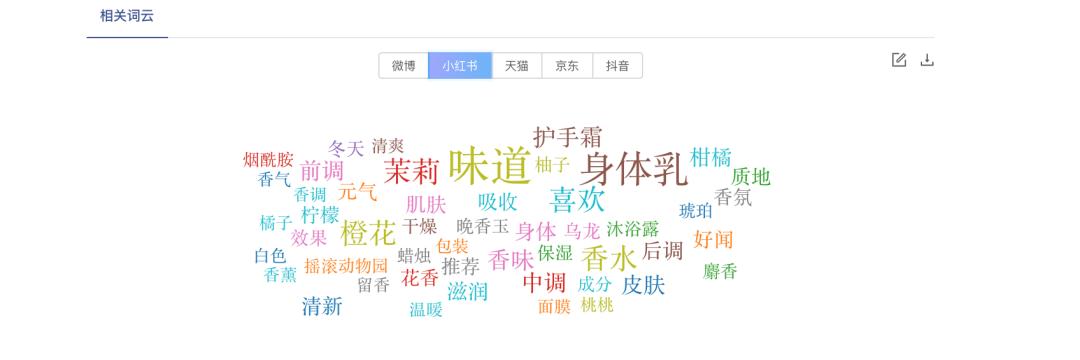The image size is (1080, 360).
Task: Click the word 质地 in the cloud
Action: pos(751,177)
